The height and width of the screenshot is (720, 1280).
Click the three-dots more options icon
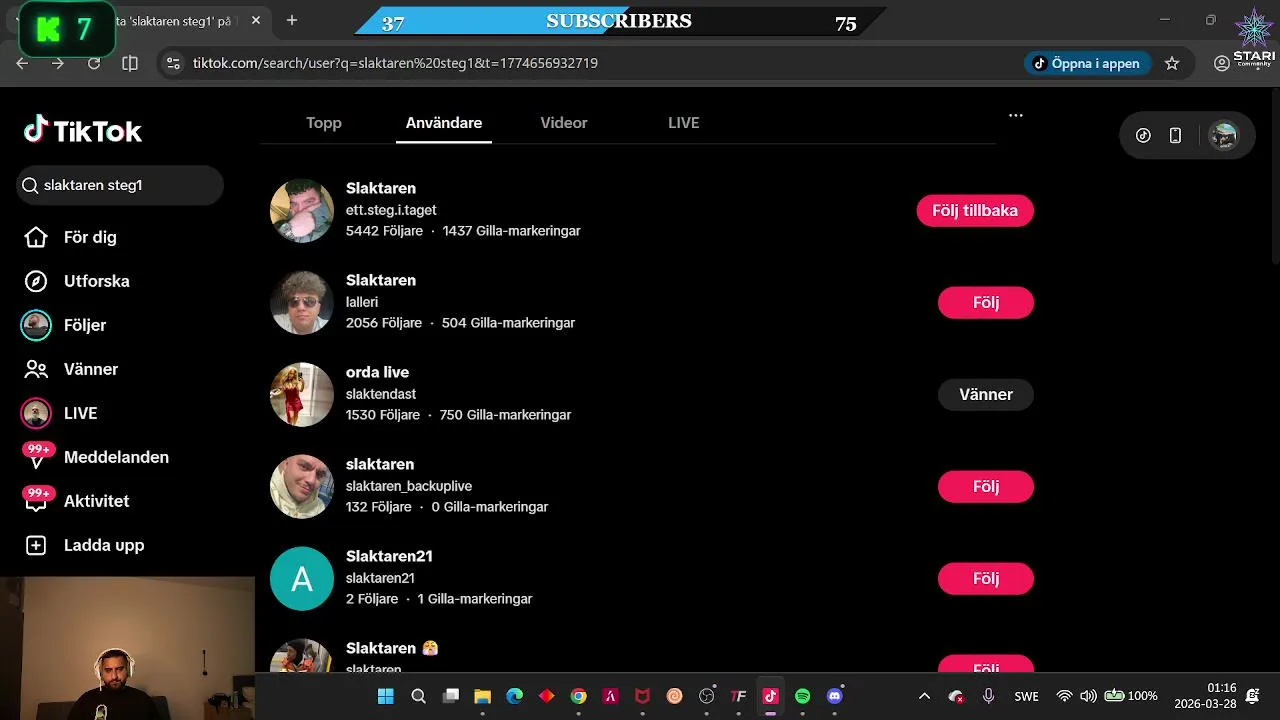[1016, 115]
